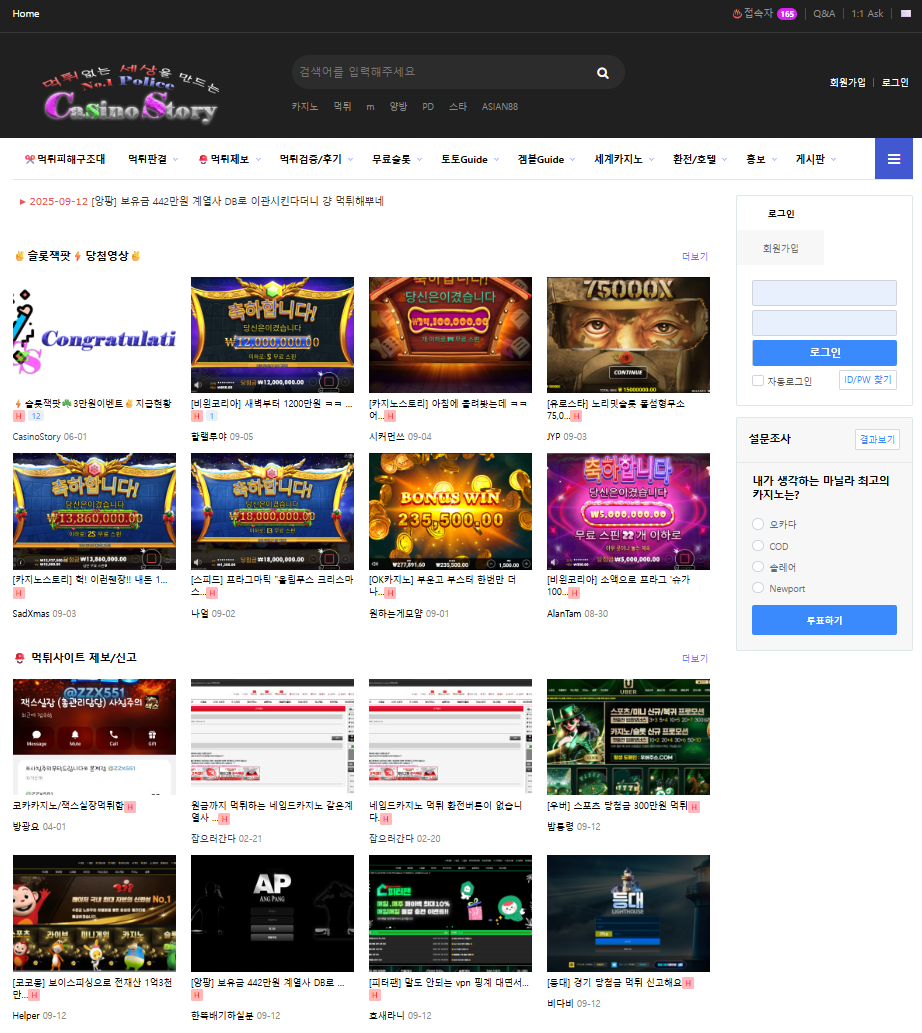Click the search keyword input field

pos(440,72)
